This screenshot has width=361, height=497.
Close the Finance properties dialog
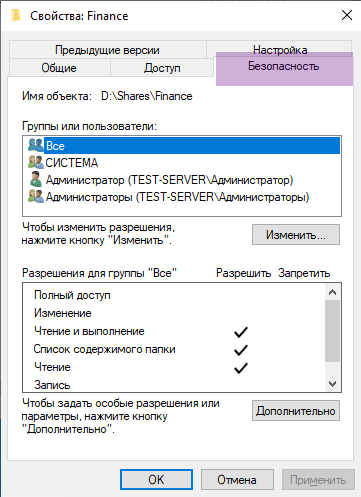tap(347, 15)
